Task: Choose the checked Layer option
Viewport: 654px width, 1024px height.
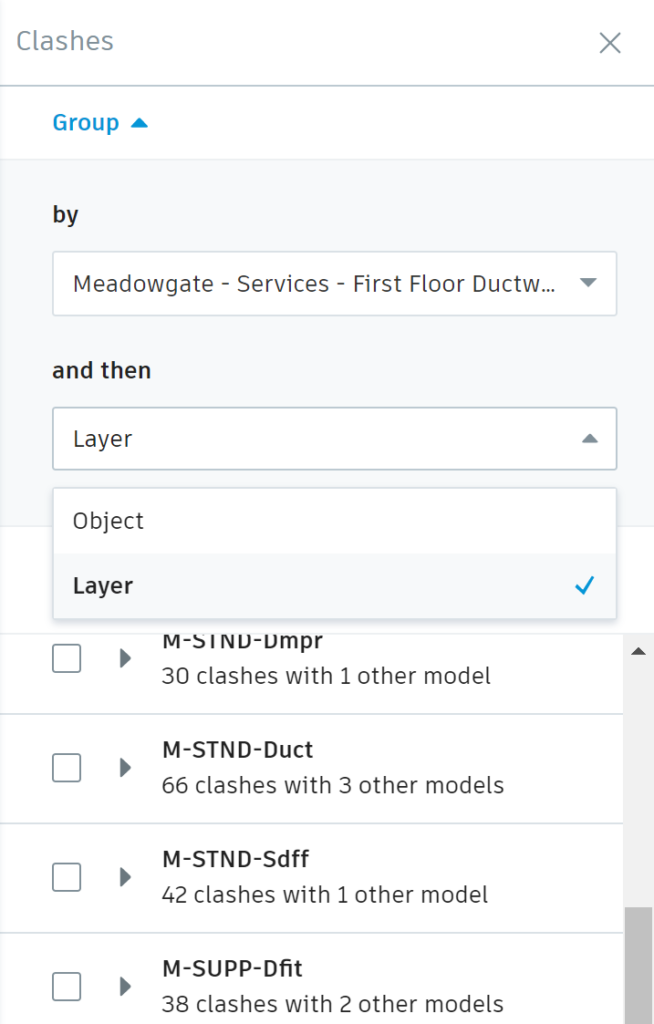Action: coord(335,586)
